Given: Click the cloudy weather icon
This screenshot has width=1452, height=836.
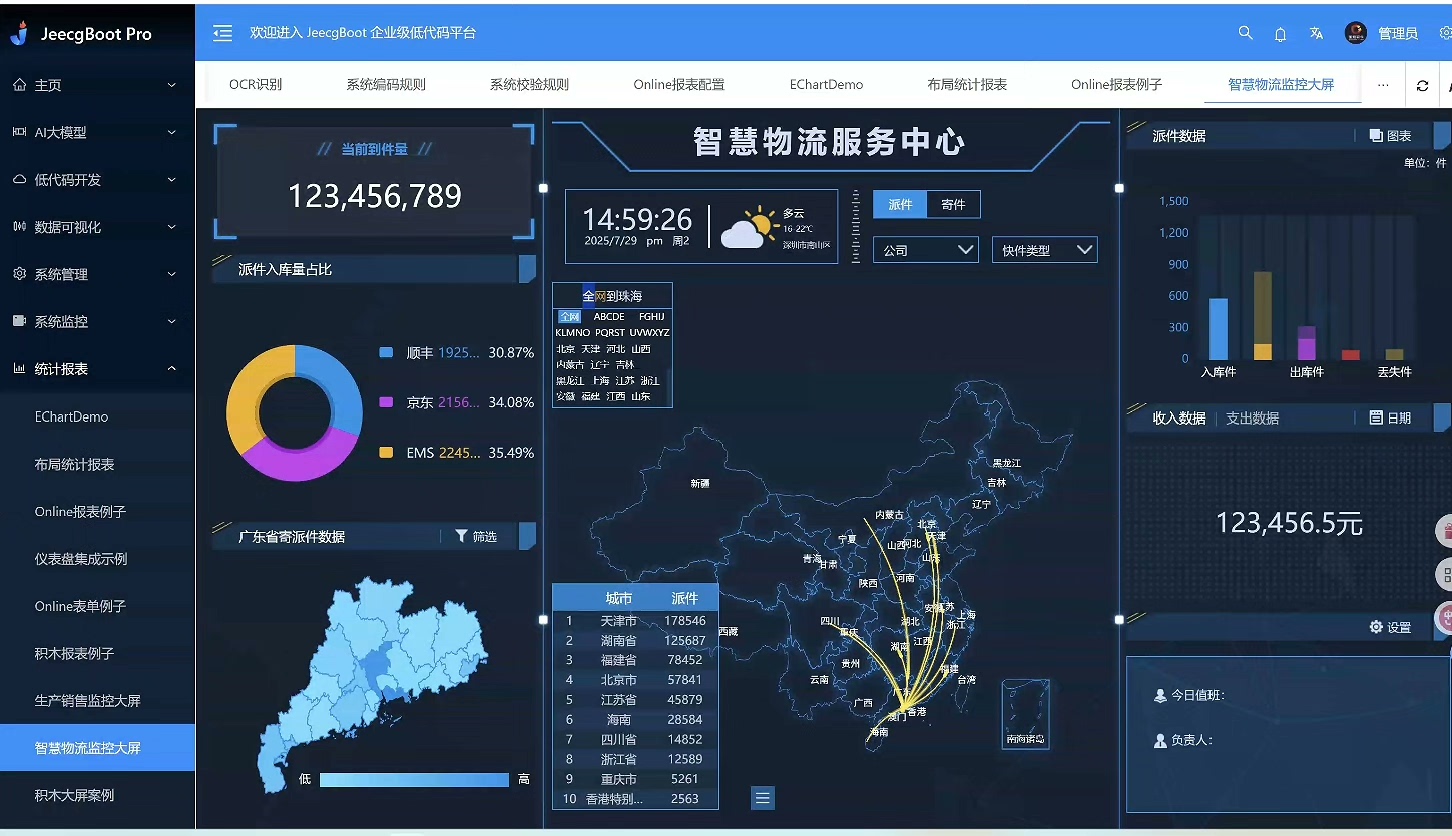Looking at the screenshot, I should 749,227.
